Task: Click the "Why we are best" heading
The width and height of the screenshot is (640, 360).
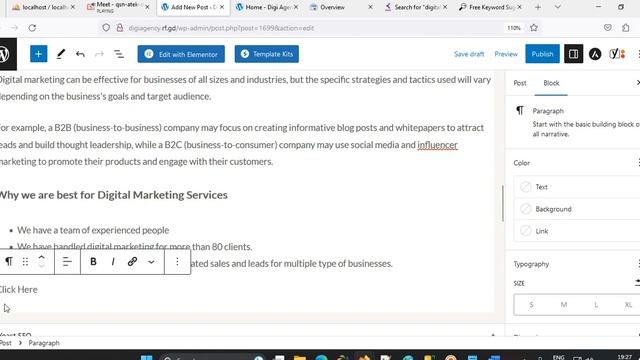Action: [x=113, y=195]
